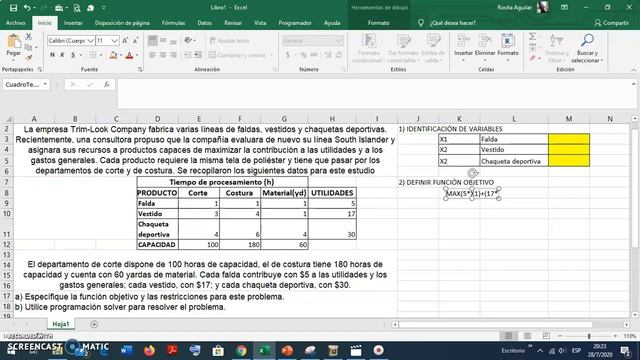The height and width of the screenshot is (360, 640).
Task: Click the Copy icon in Portapapeles
Action: coord(29,47)
